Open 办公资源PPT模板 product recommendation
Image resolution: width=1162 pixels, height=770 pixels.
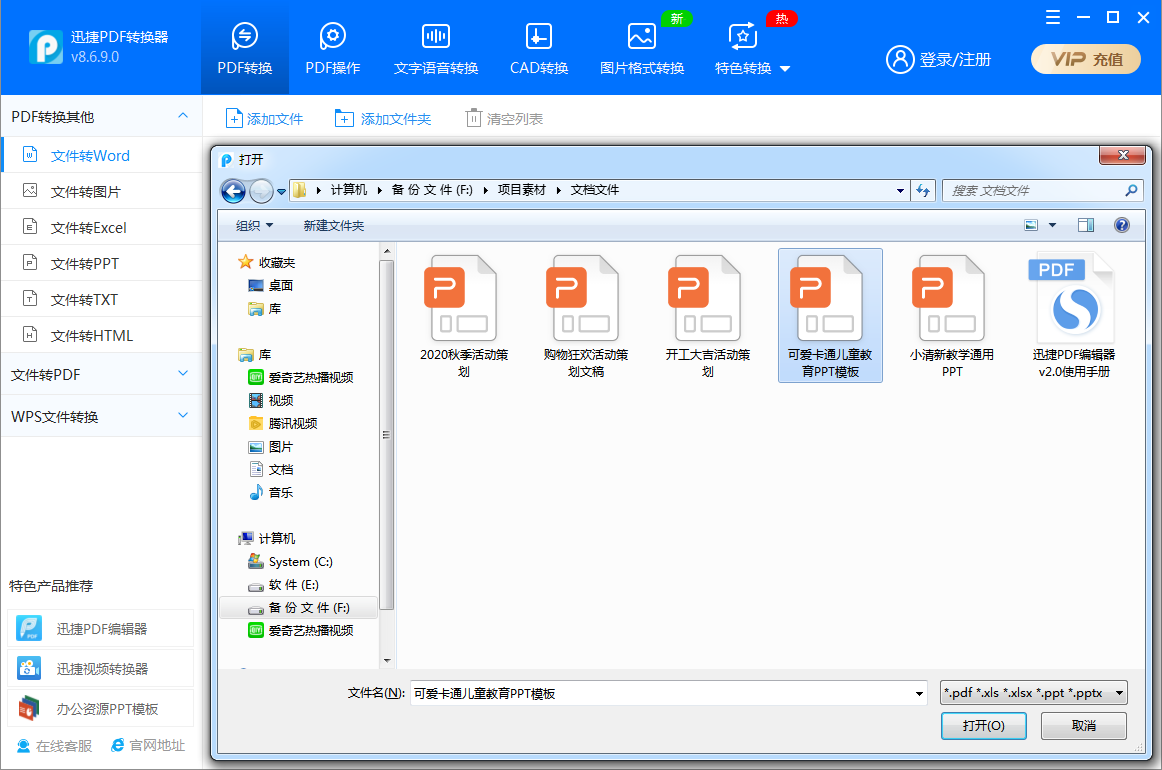[x=101, y=708]
